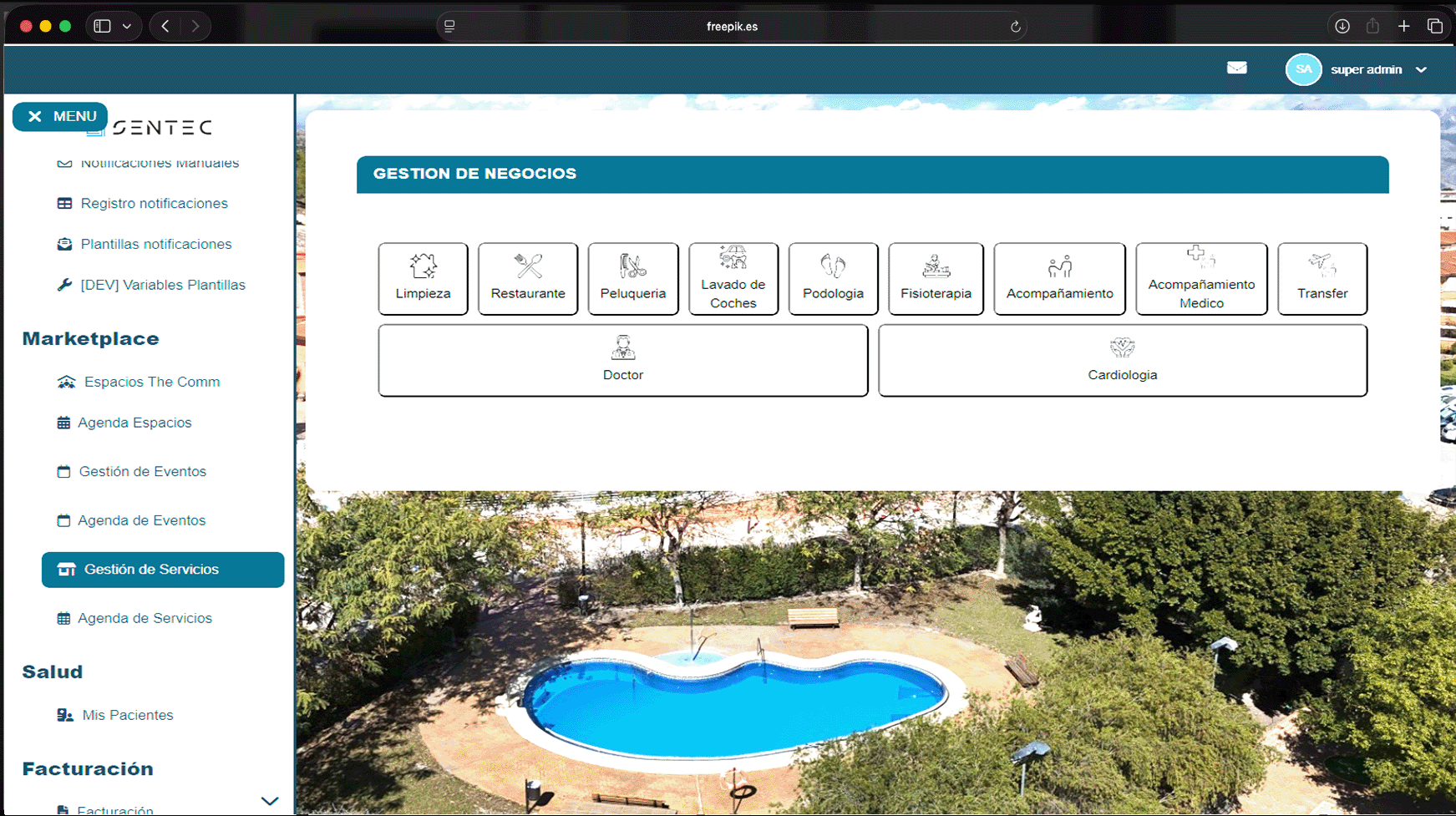Image resolution: width=1456 pixels, height=816 pixels.
Task: Click the SA user avatar
Action: click(x=1304, y=69)
